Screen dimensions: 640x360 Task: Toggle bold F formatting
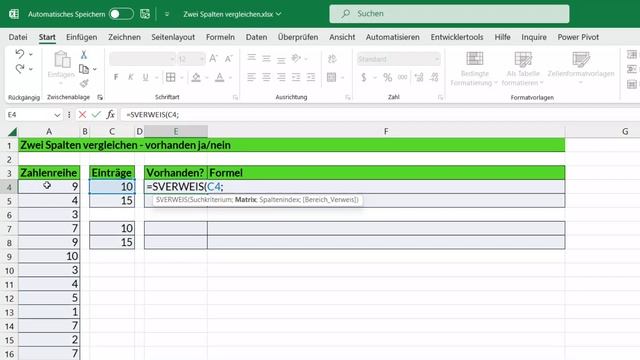tap(116, 77)
